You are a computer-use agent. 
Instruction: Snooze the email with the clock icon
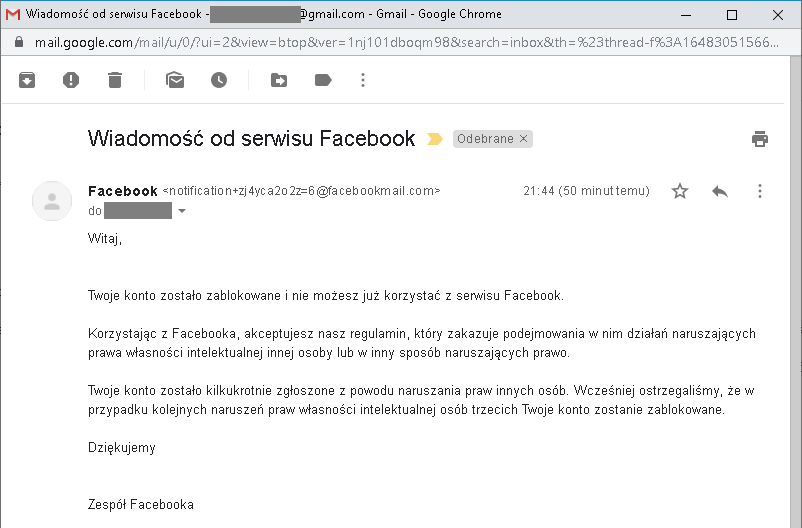[x=219, y=80]
